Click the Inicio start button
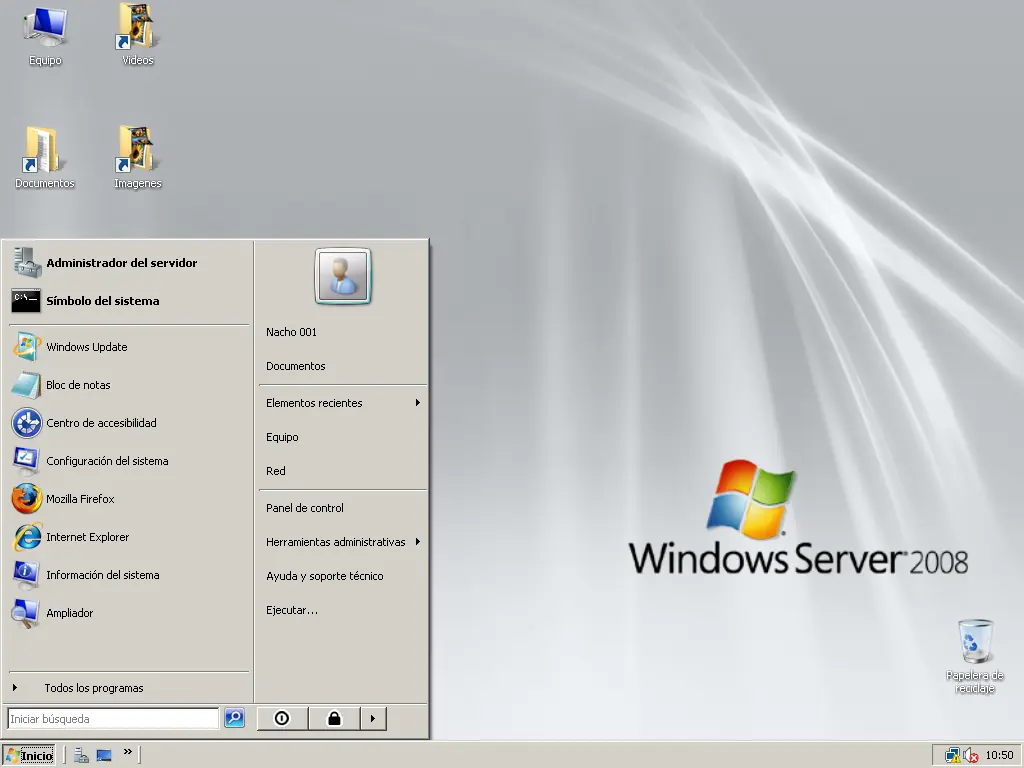Viewport: 1024px width, 768px height. [x=29, y=756]
